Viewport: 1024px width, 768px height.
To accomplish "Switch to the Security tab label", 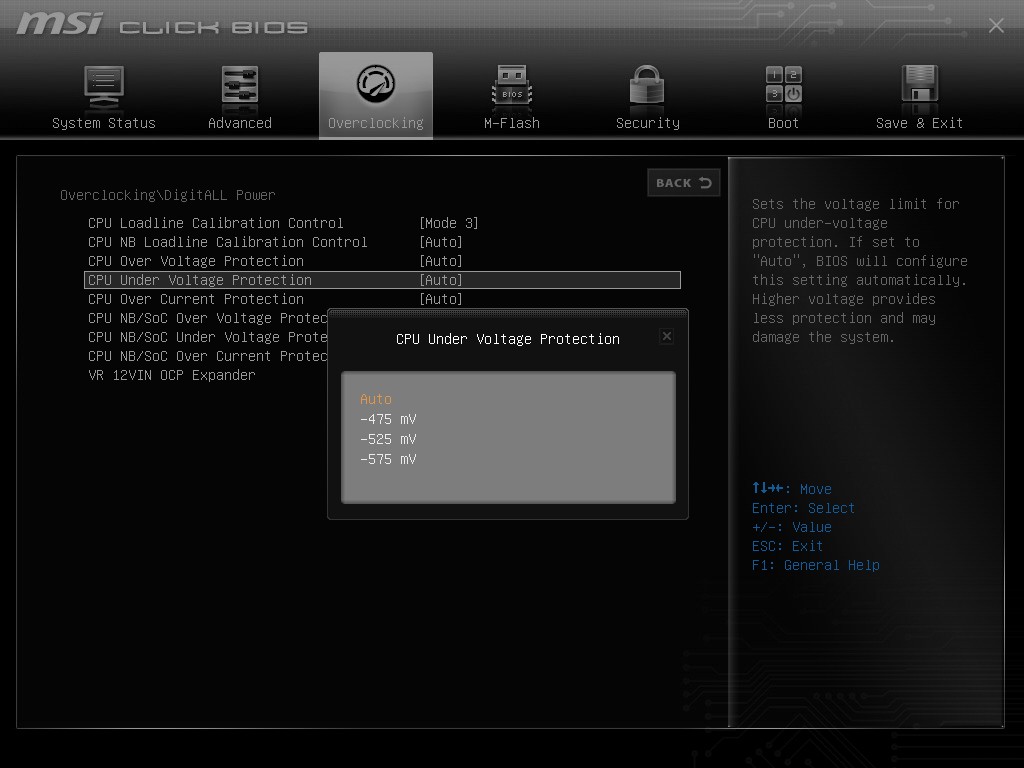I will tap(648, 123).
